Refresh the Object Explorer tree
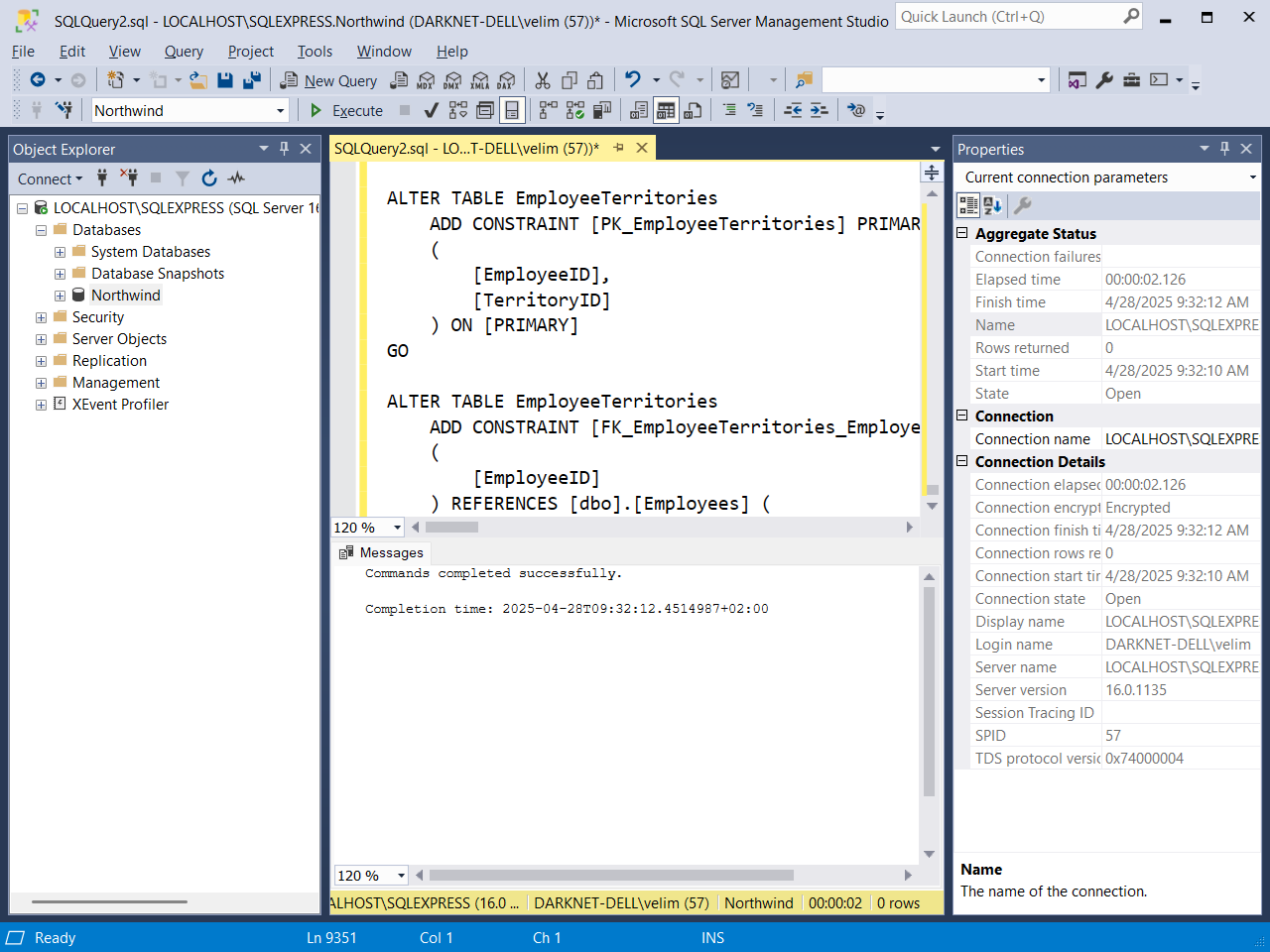 click(x=208, y=178)
